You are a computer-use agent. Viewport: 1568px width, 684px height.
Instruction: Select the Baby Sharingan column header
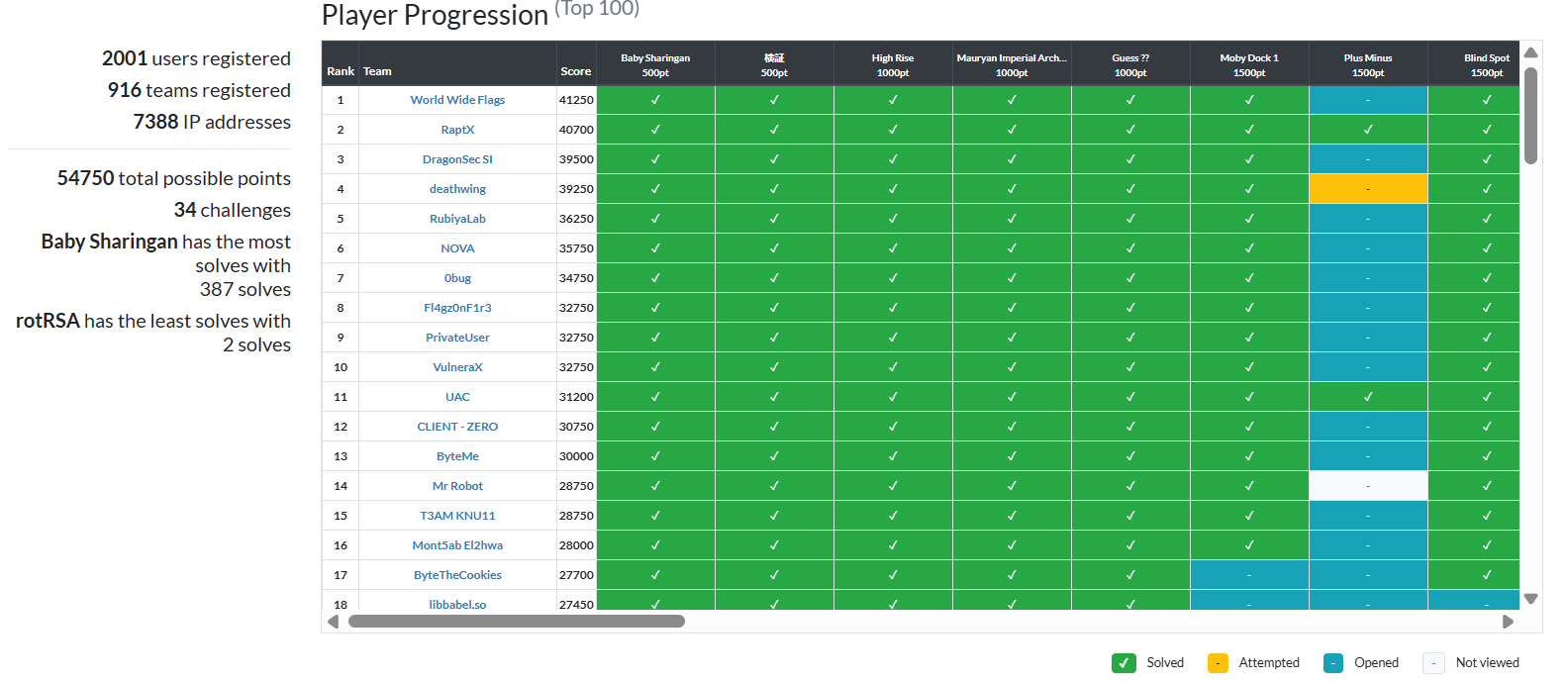pos(655,64)
